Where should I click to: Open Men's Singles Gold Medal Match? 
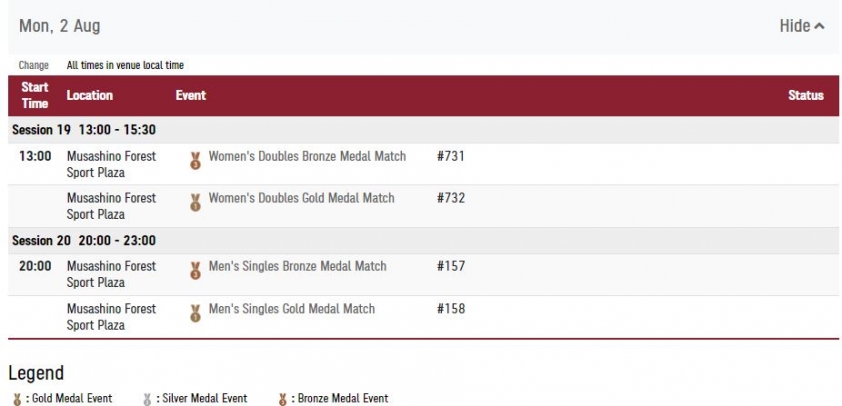[292, 309]
